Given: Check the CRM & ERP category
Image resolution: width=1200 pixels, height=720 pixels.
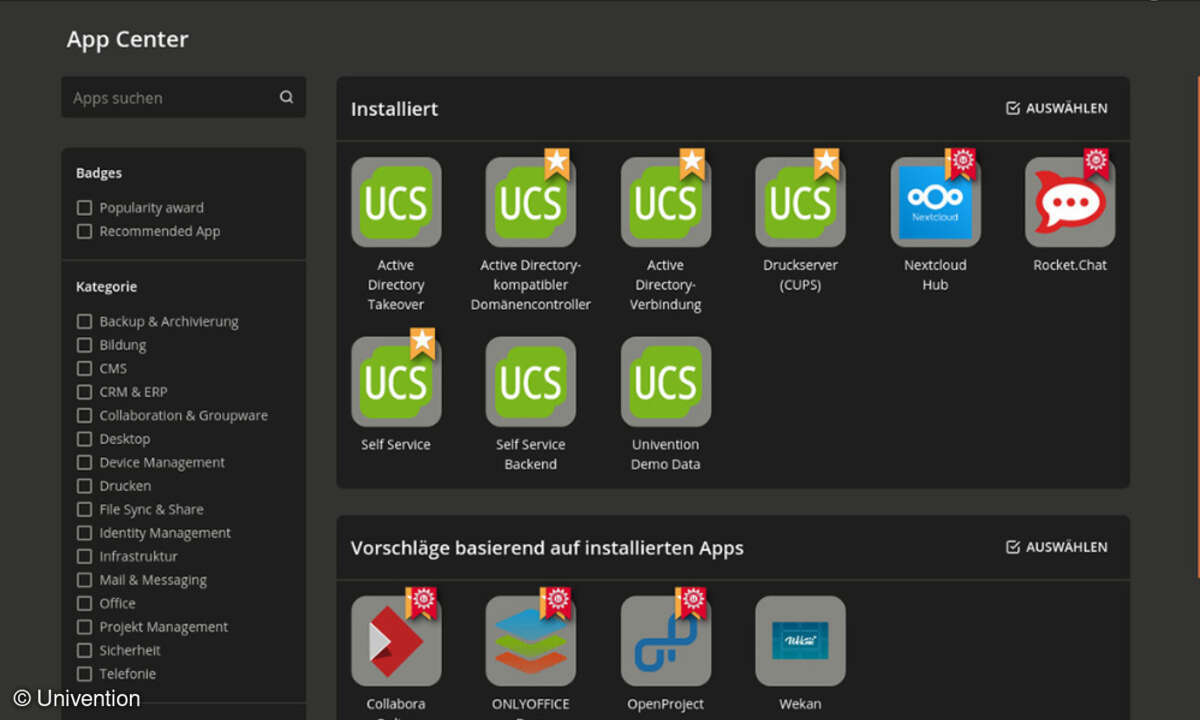Looking at the screenshot, I should (85, 392).
